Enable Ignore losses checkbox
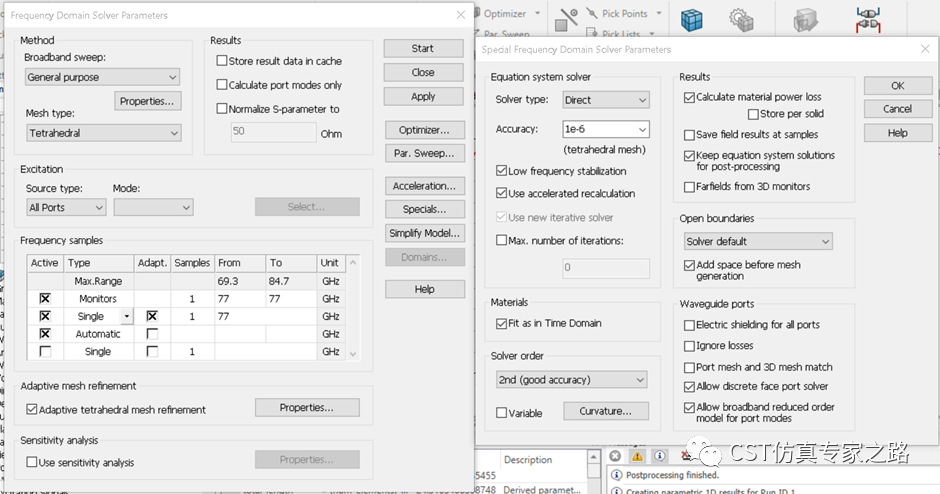The width and height of the screenshot is (940, 494). coord(689,346)
